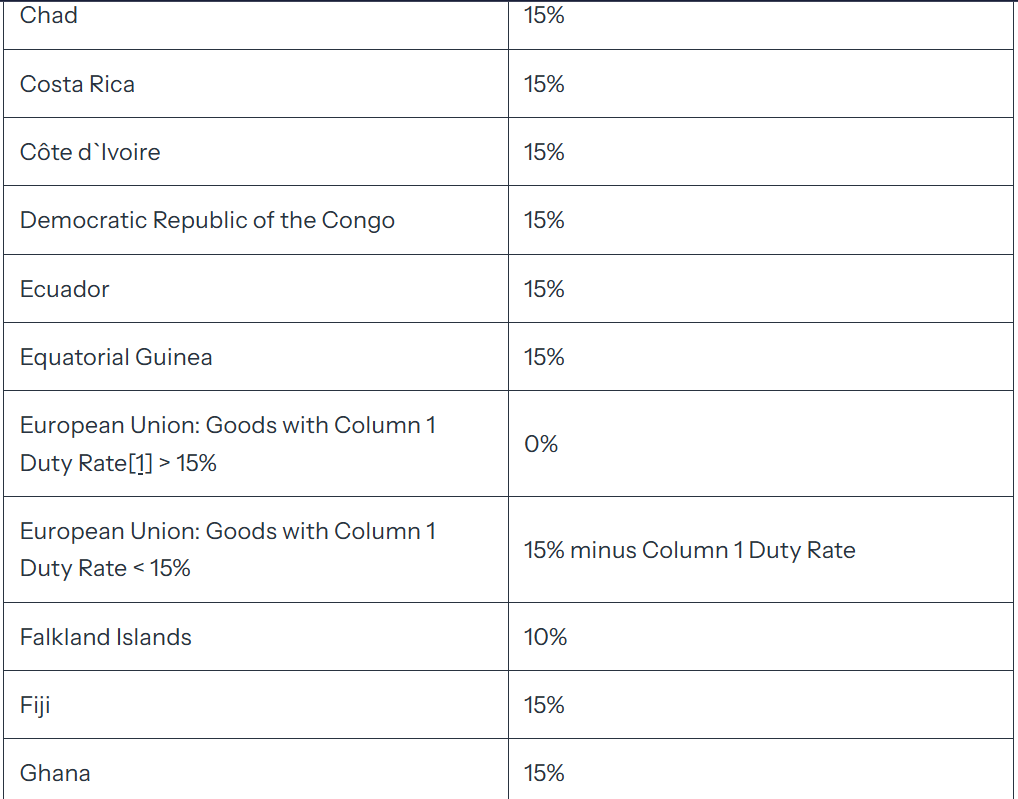Image resolution: width=1018 pixels, height=799 pixels.
Task: Select the 15% rate beside Fiji
Action: coord(544,705)
